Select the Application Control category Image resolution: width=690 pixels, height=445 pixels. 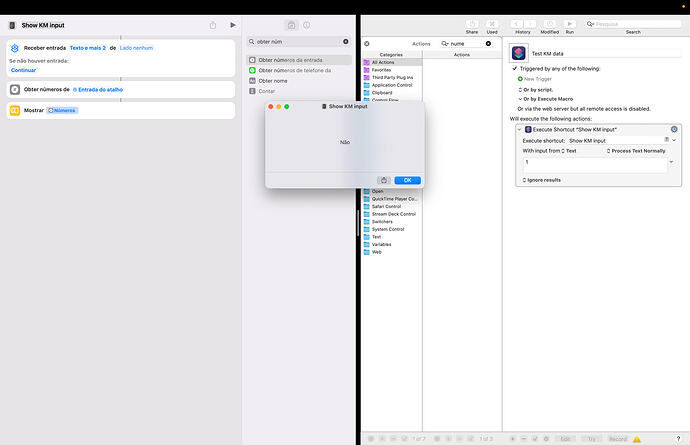click(x=391, y=85)
